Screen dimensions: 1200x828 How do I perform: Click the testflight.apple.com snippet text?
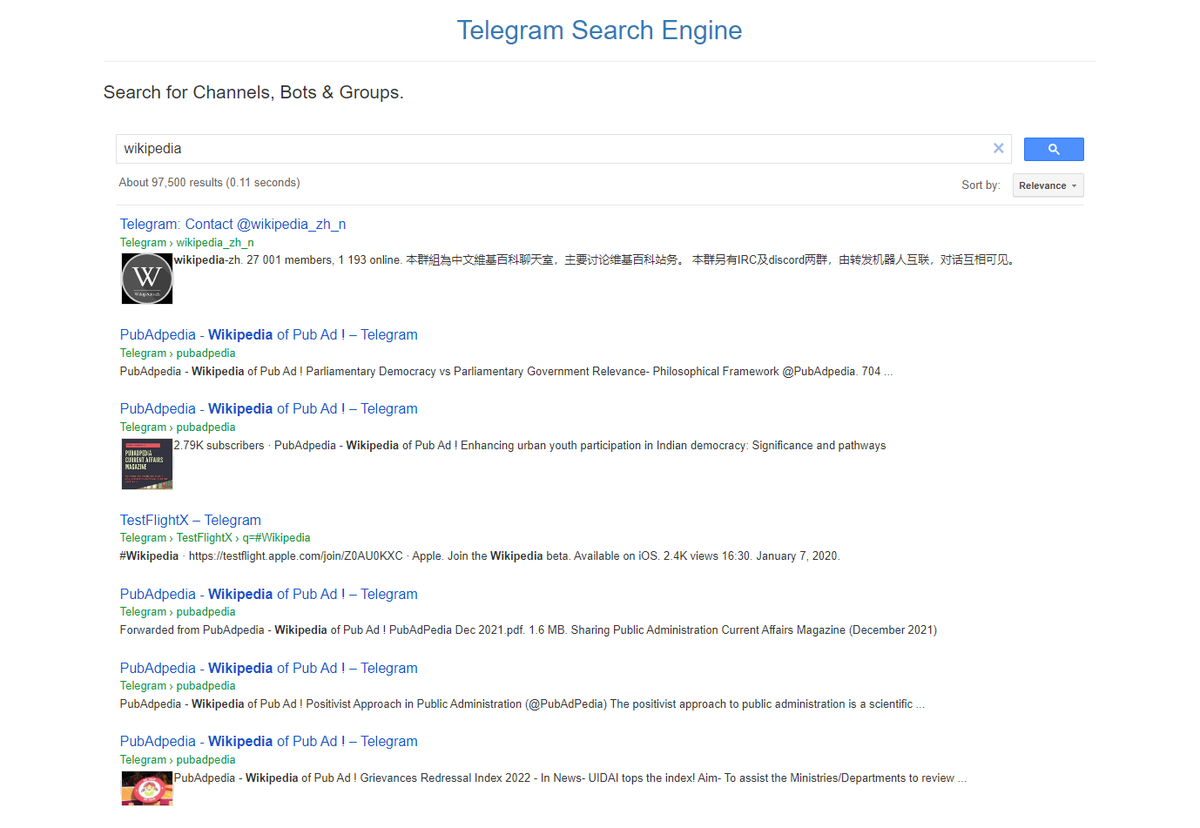point(480,556)
